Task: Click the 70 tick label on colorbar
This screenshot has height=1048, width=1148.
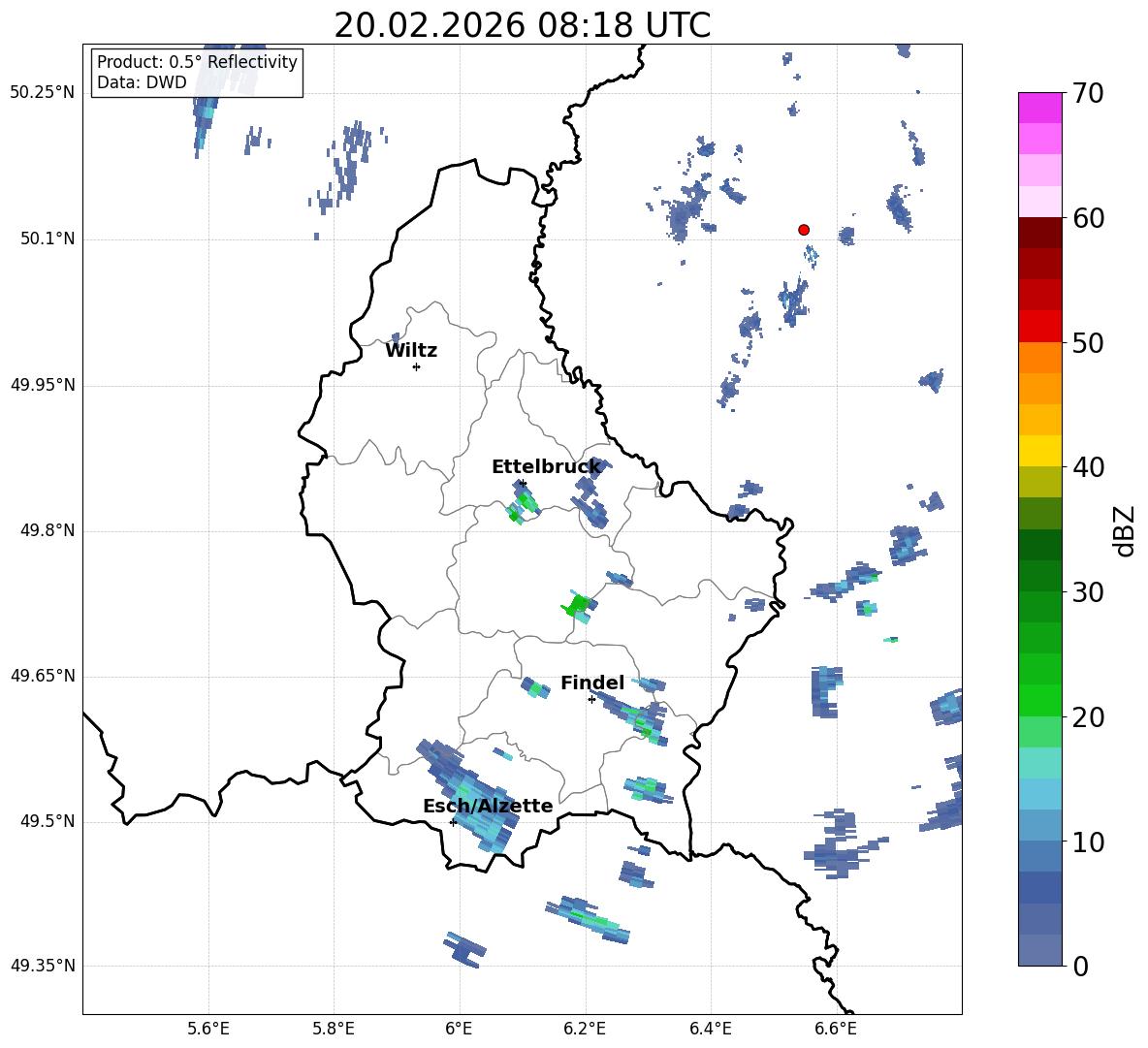Action: click(1088, 94)
